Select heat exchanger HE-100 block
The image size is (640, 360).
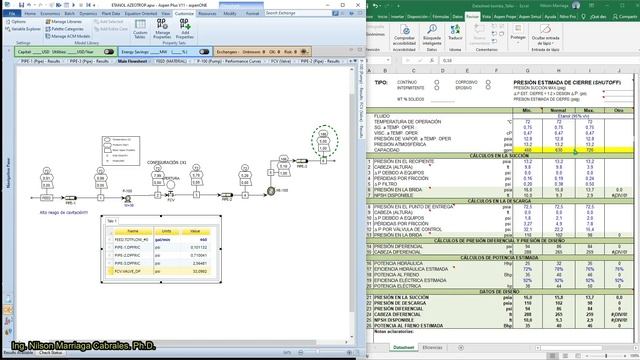(x=271, y=191)
